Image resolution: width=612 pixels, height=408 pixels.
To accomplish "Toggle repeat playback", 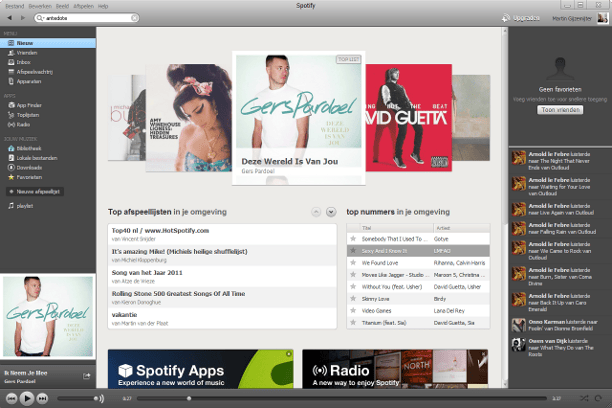I will (598, 398).
